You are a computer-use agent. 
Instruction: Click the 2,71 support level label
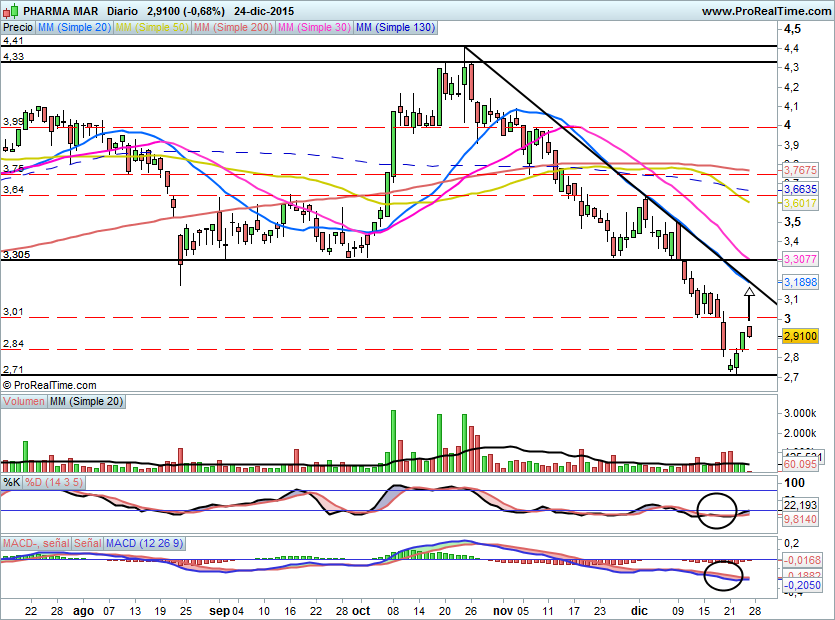(x=13, y=369)
